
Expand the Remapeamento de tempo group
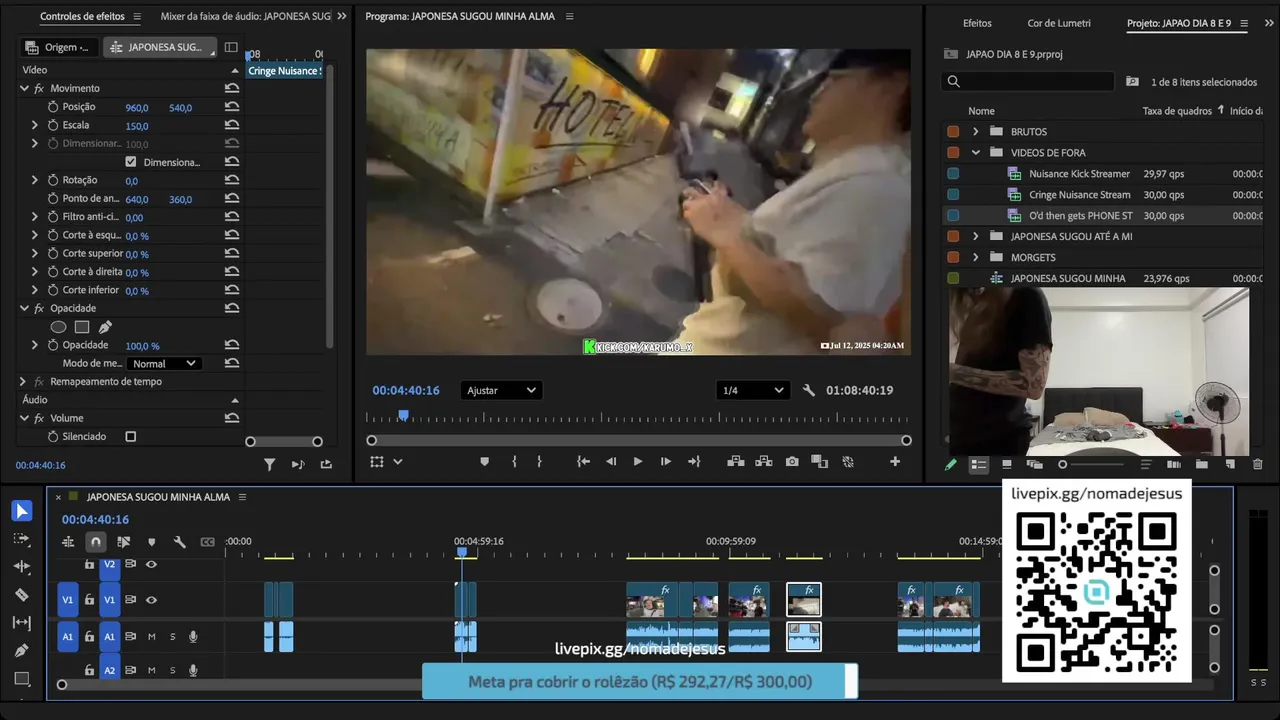(x=23, y=381)
